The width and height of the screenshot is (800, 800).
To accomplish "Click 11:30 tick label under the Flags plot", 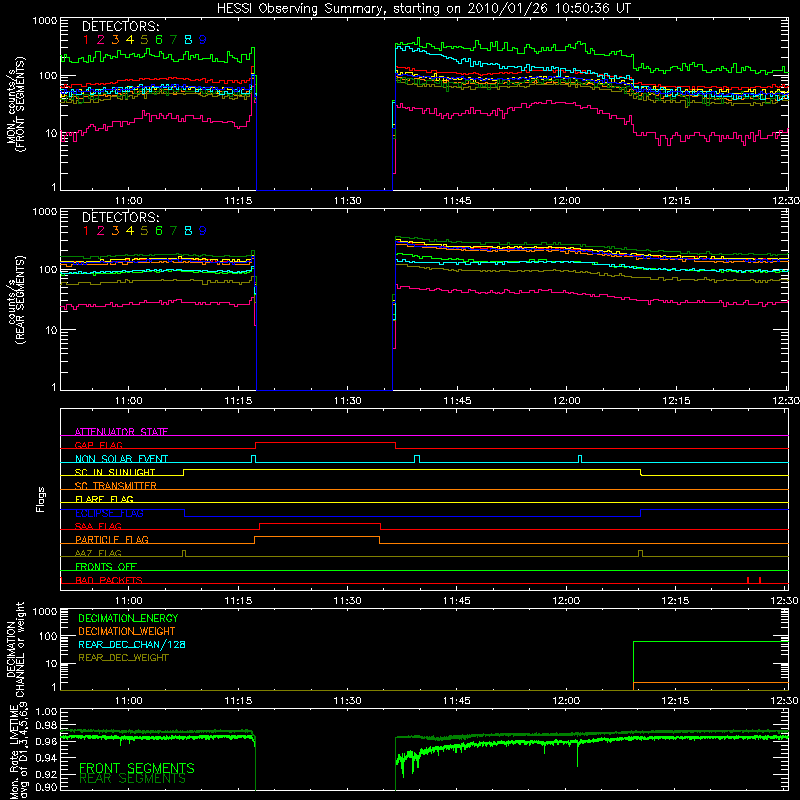I will coord(347,601).
